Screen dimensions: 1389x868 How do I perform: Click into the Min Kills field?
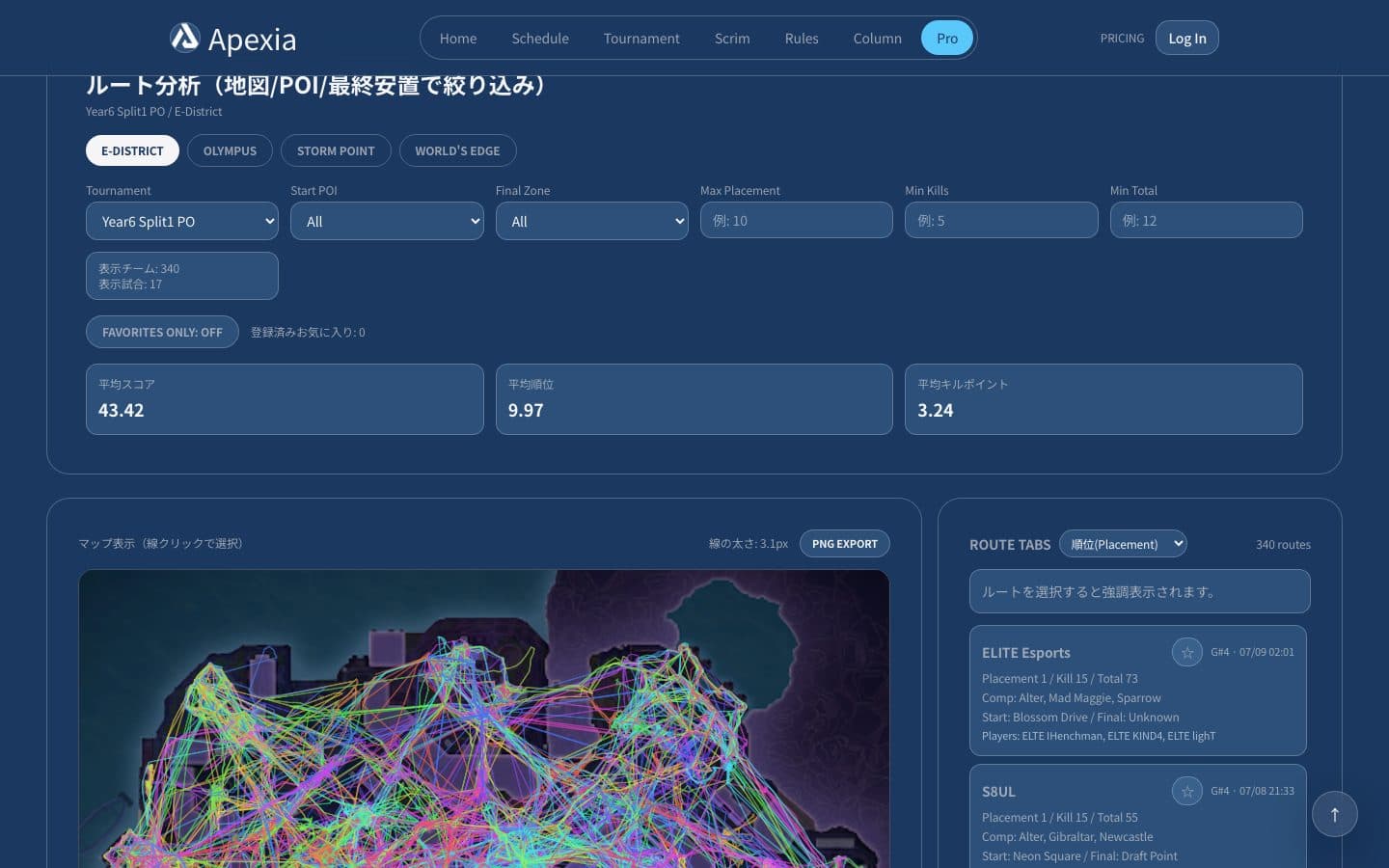pos(1001,220)
